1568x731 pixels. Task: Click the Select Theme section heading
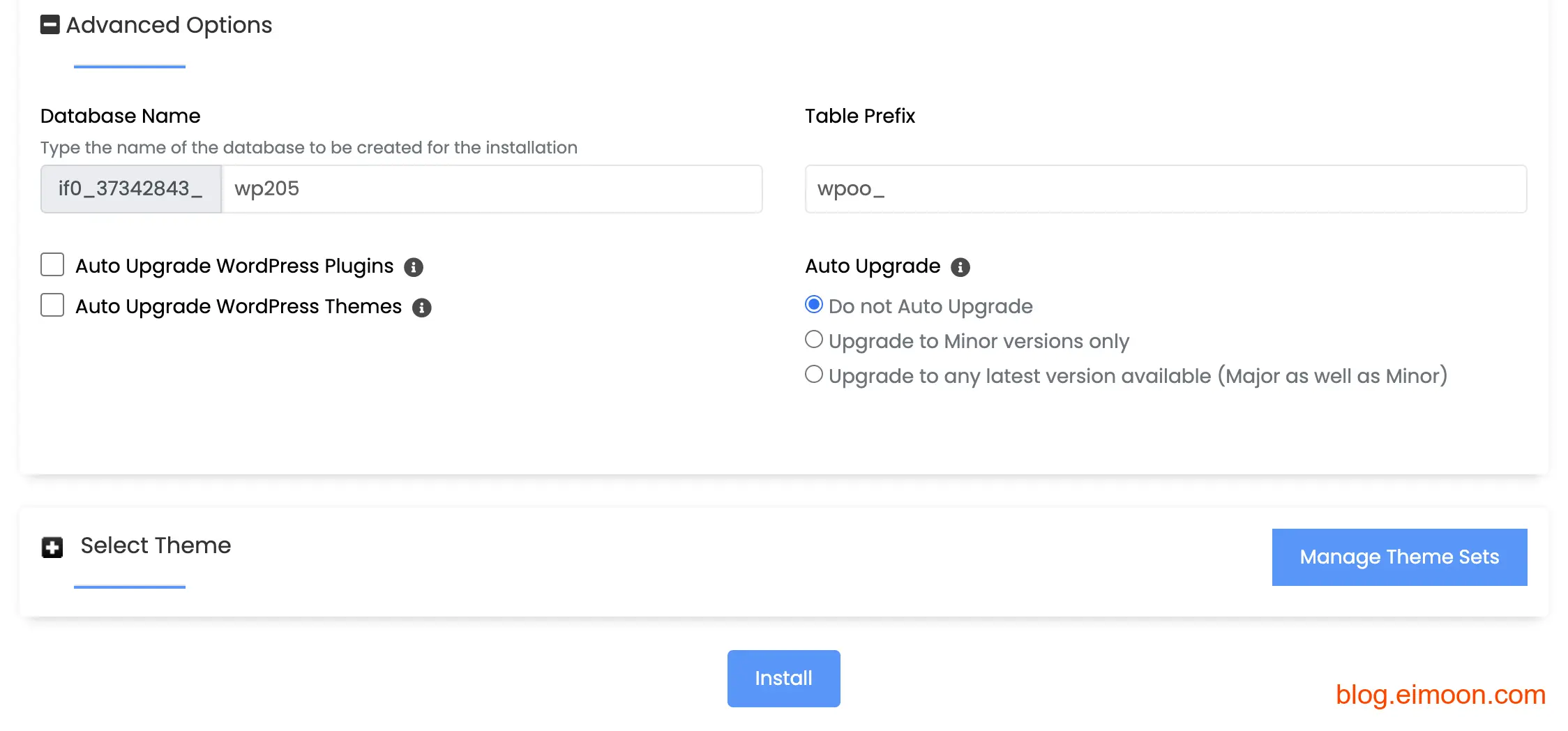[x=156, y=545]
